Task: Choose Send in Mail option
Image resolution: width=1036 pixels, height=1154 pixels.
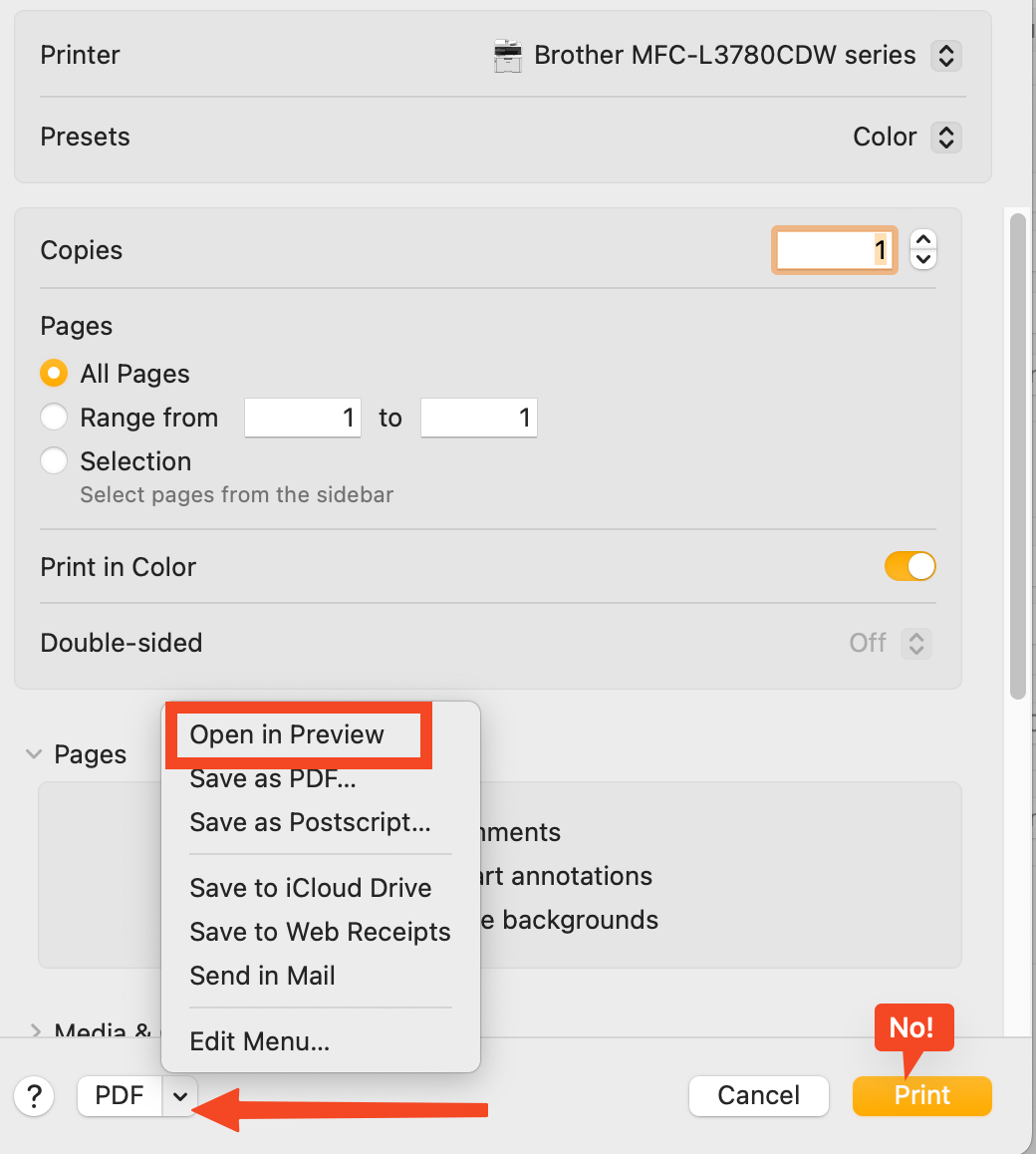Action: coord(262,976)
